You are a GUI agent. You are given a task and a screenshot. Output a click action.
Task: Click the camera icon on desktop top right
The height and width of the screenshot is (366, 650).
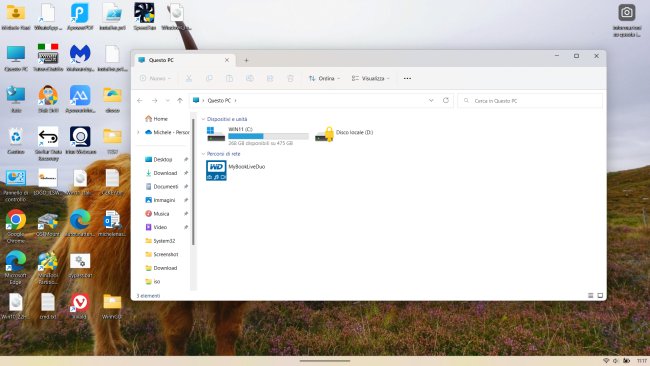[626, 12]
